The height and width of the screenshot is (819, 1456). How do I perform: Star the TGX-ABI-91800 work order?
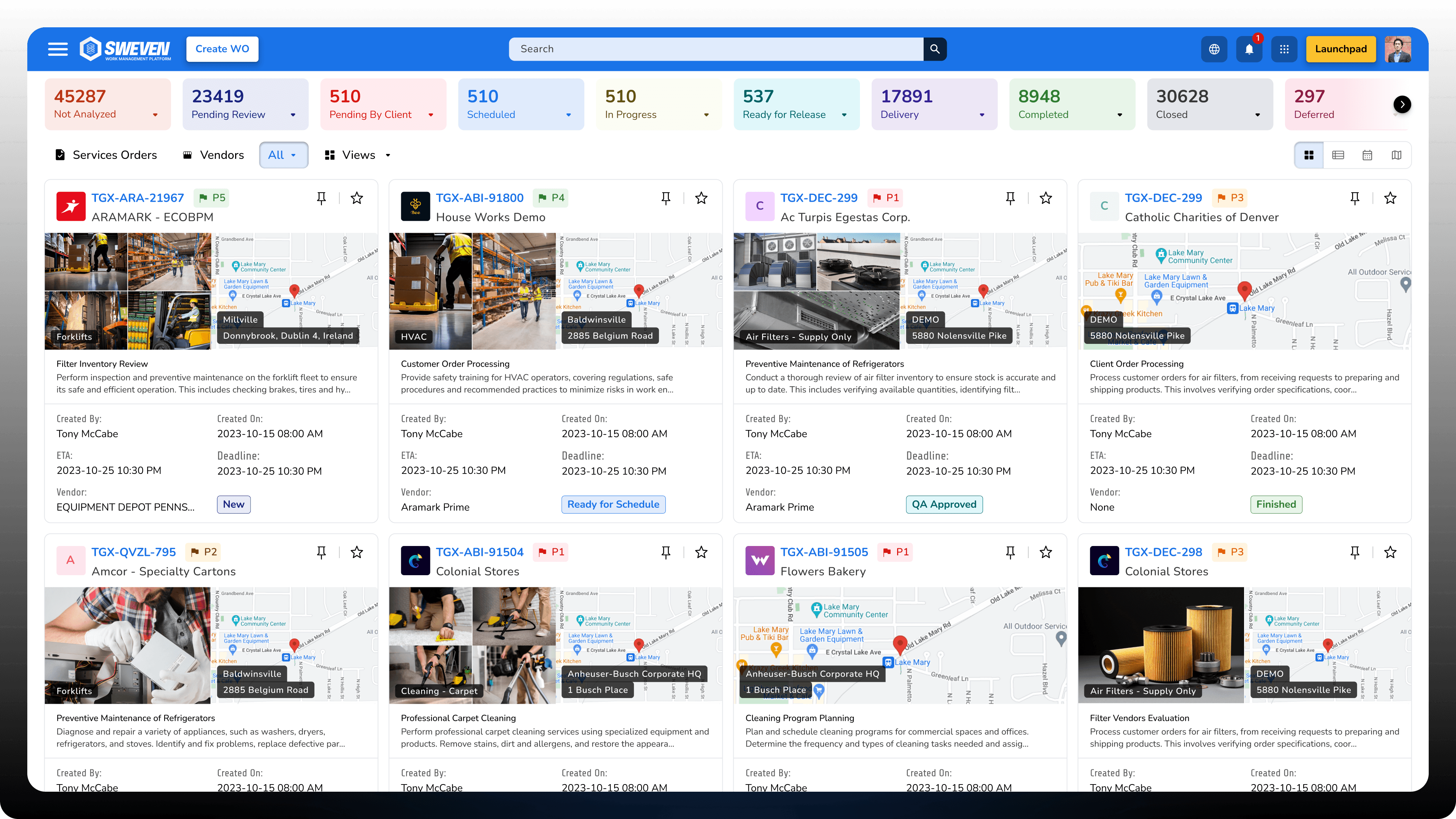[x=701, y=198]
